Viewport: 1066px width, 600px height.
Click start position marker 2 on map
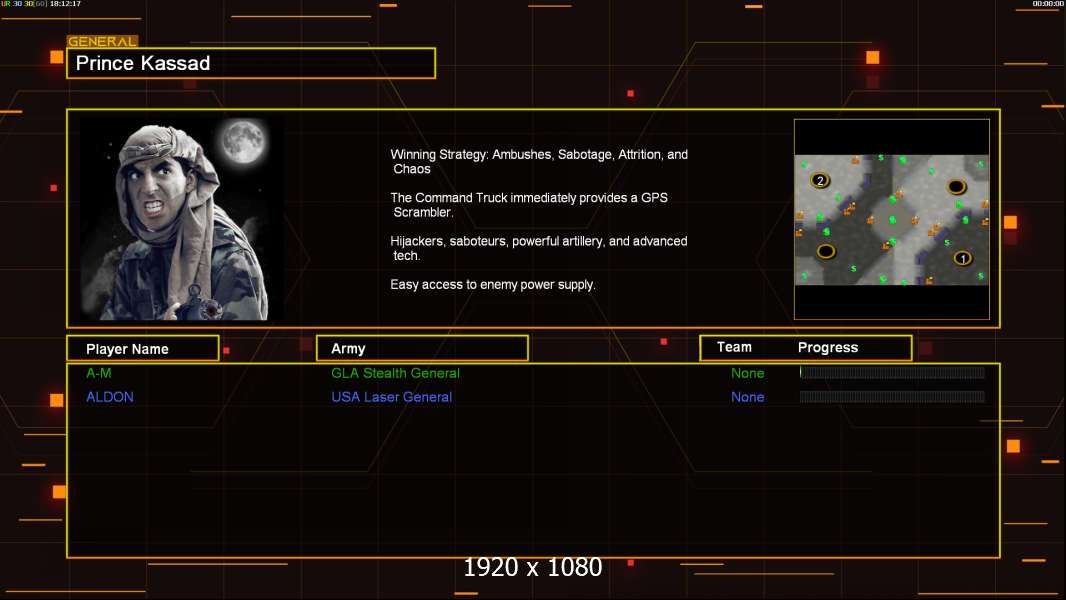click(x=820, y=181)
